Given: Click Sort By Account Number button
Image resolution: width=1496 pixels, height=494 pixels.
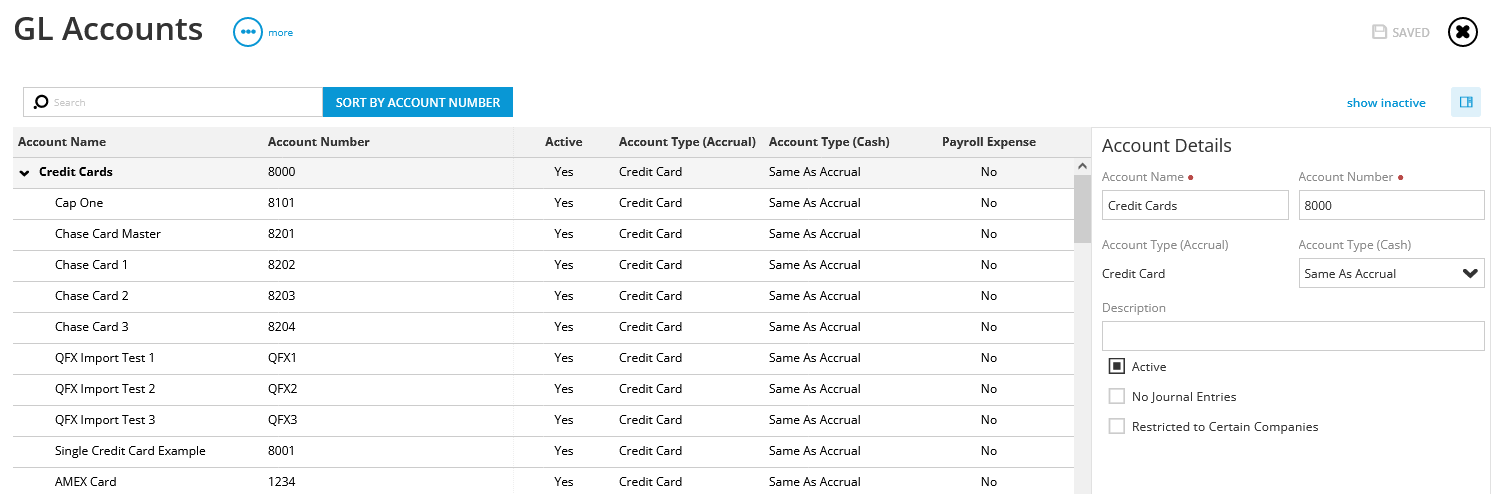Looking at the screenshot, I should (x=418, y=102).
